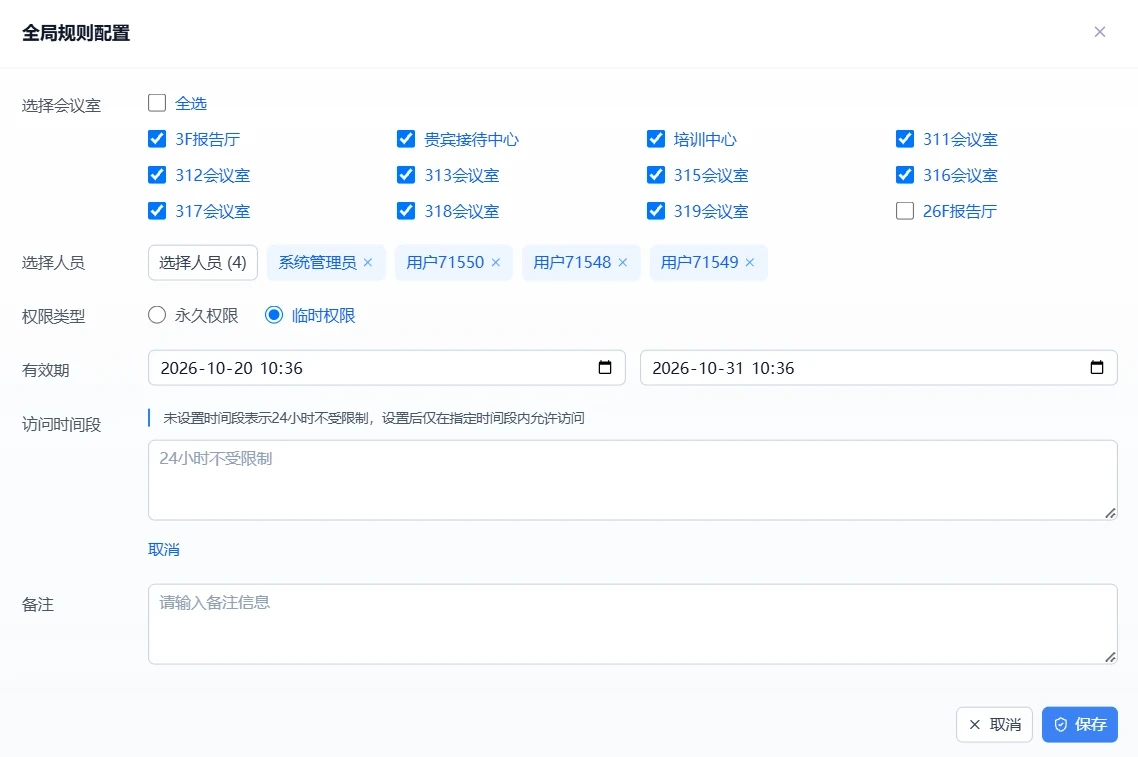Focus the start date field 2026-10-20 10:36
This screenshot has height=757, width=1138.
click(387, 368)
